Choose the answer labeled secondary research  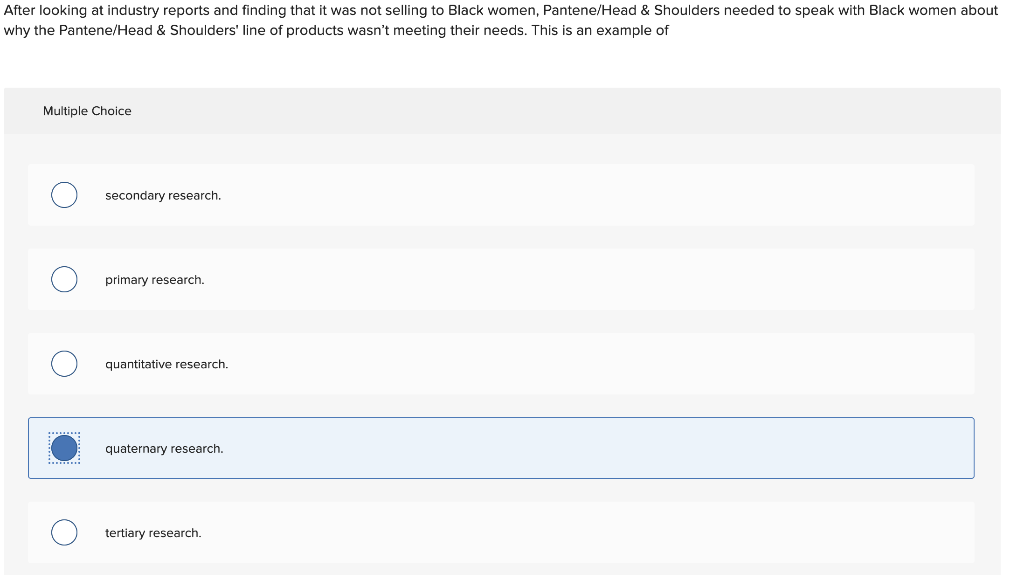(163, 195)
